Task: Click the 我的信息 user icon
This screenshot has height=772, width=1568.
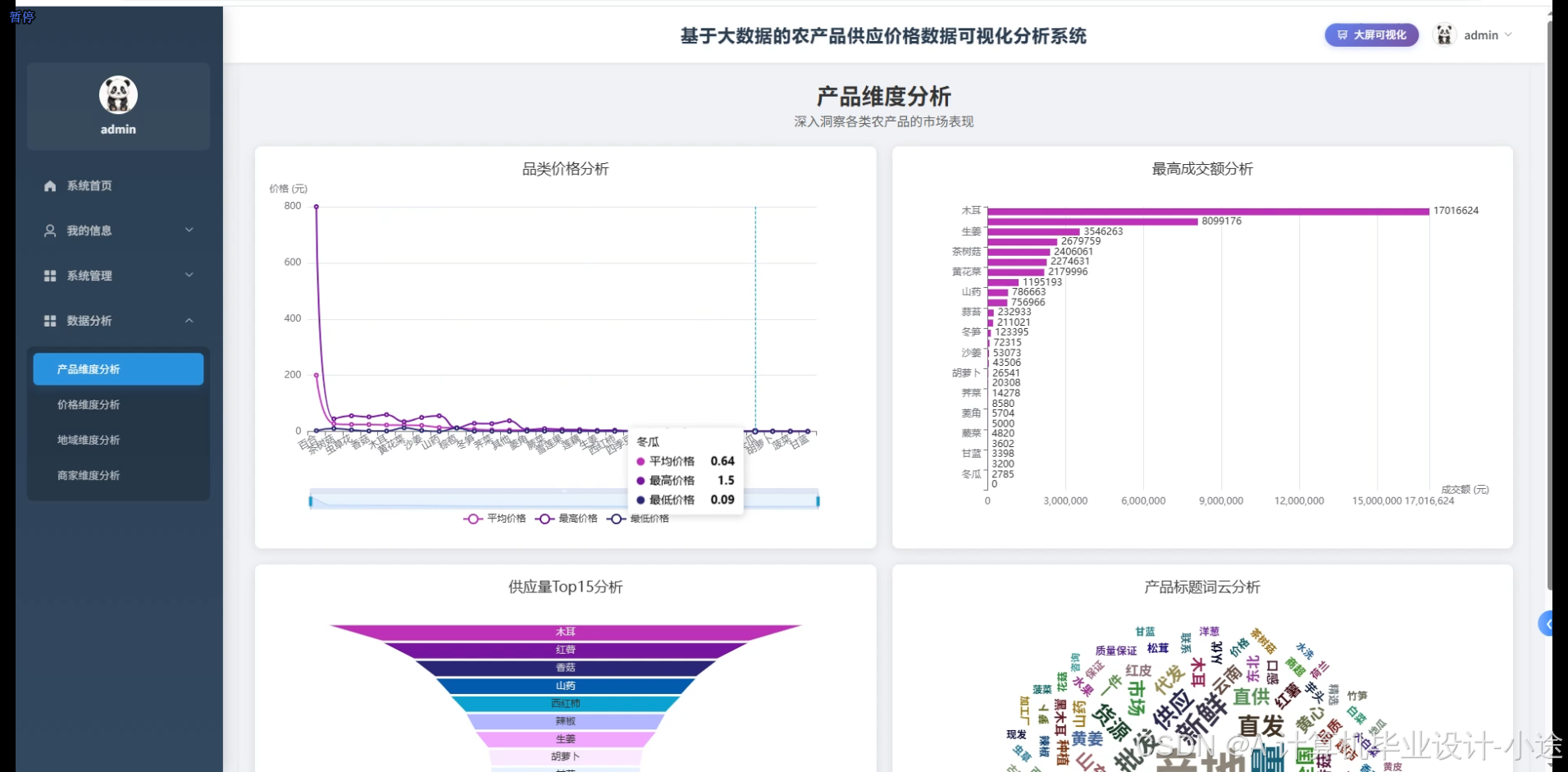Action: point(50,231)
